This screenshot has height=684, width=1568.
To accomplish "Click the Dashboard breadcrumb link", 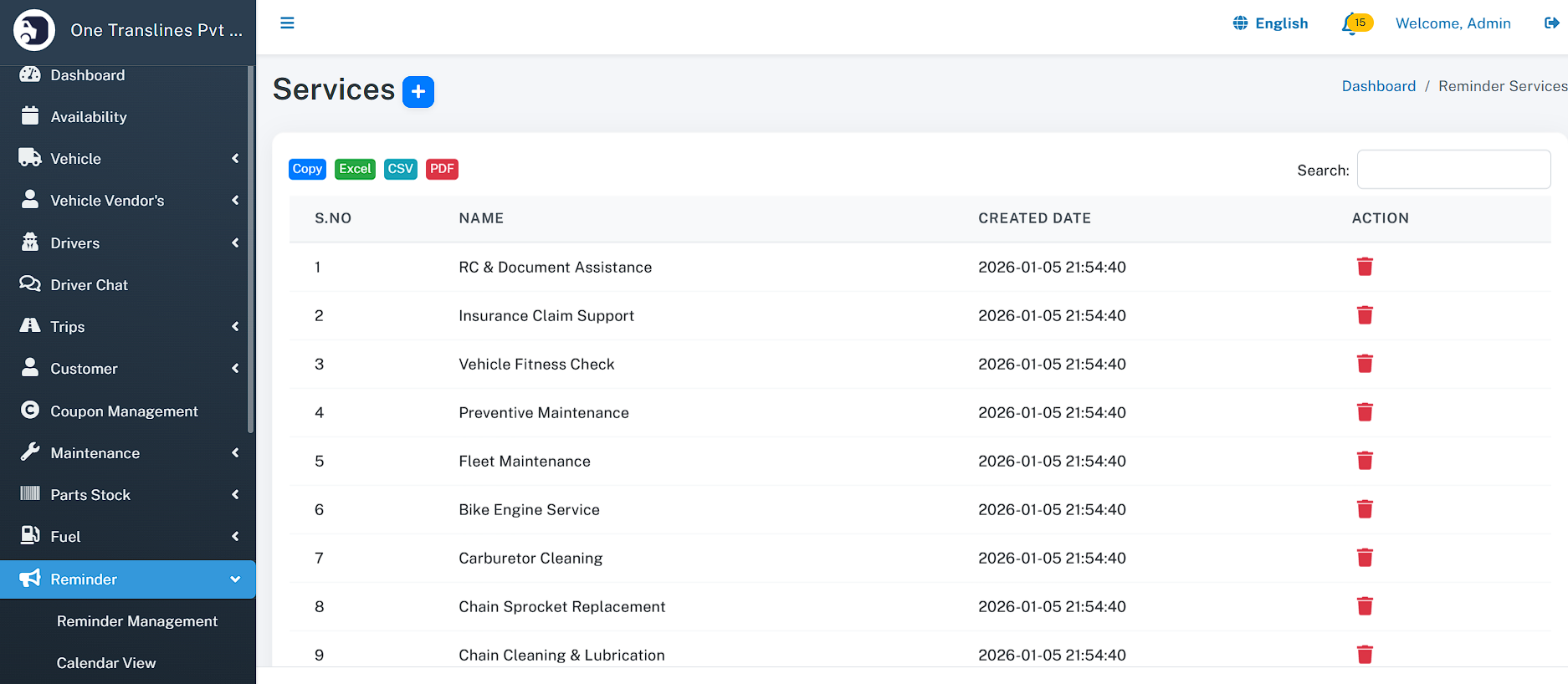I will point(1378,86).
